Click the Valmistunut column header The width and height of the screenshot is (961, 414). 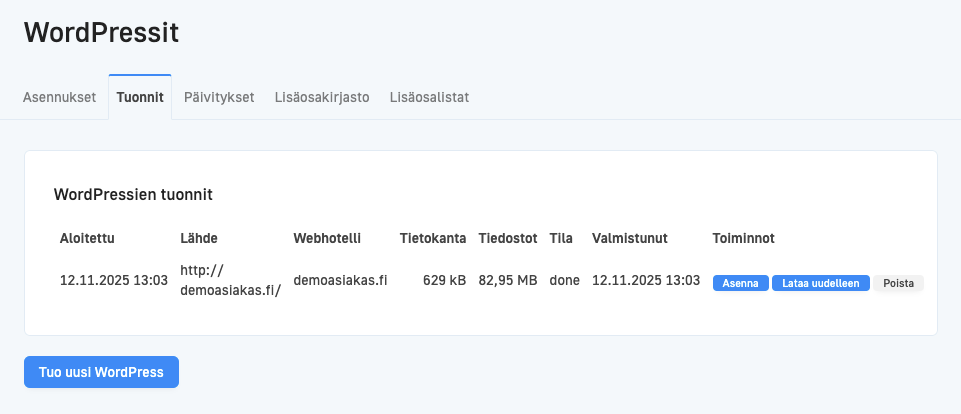point(630,239)
